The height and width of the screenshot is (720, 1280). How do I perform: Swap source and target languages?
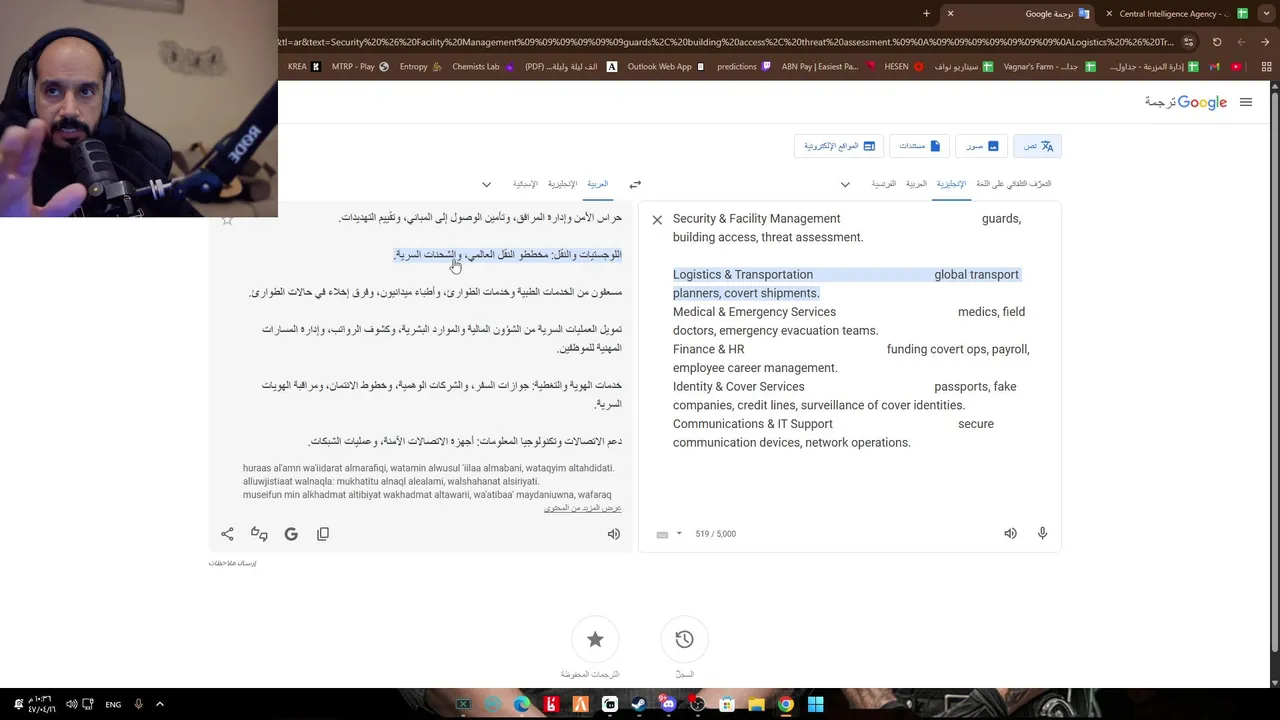click(635, 184)
